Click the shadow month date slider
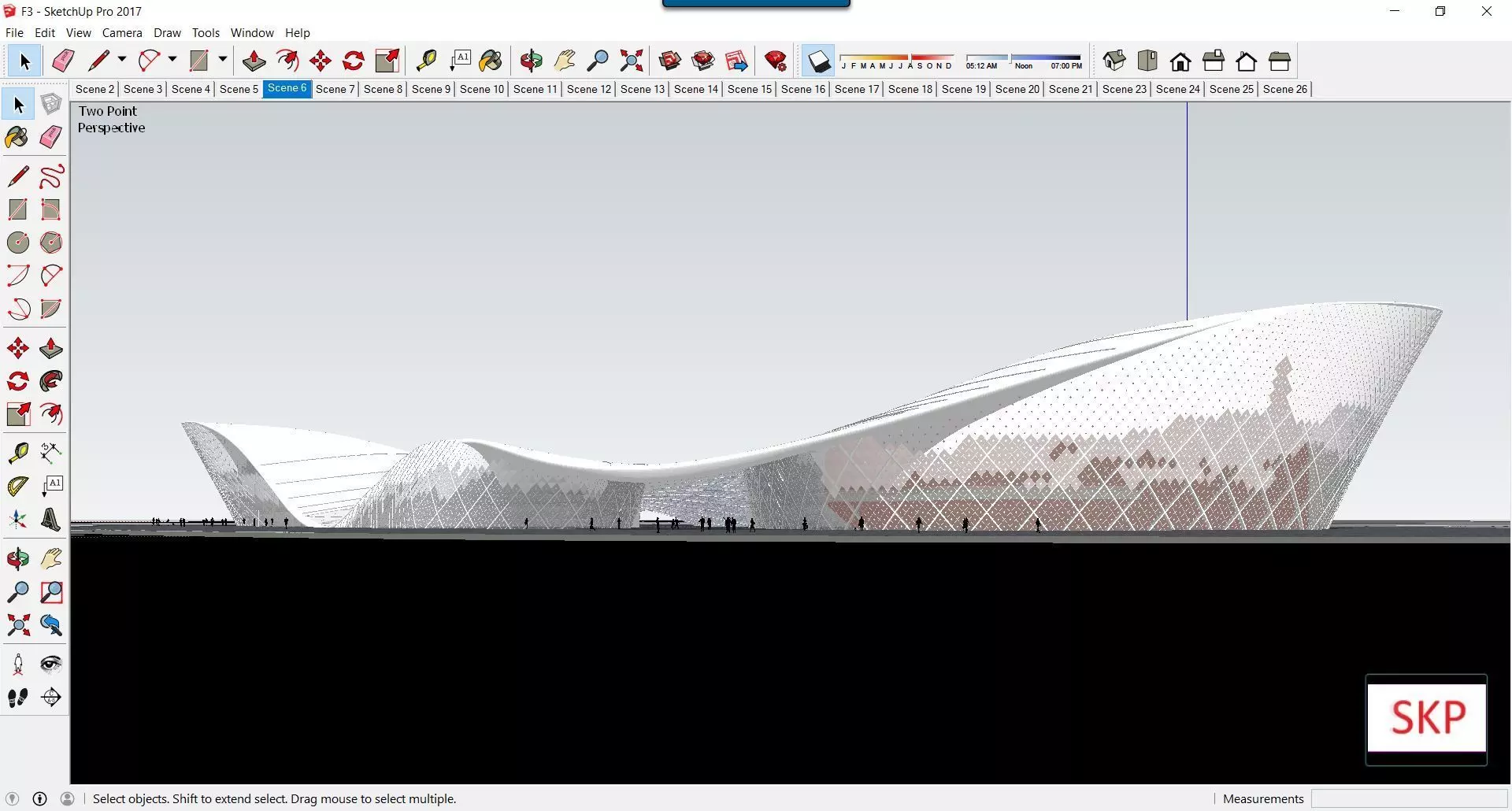Image resolution: width=1512 pixels, height=811 pixels. tap(897, 61)
